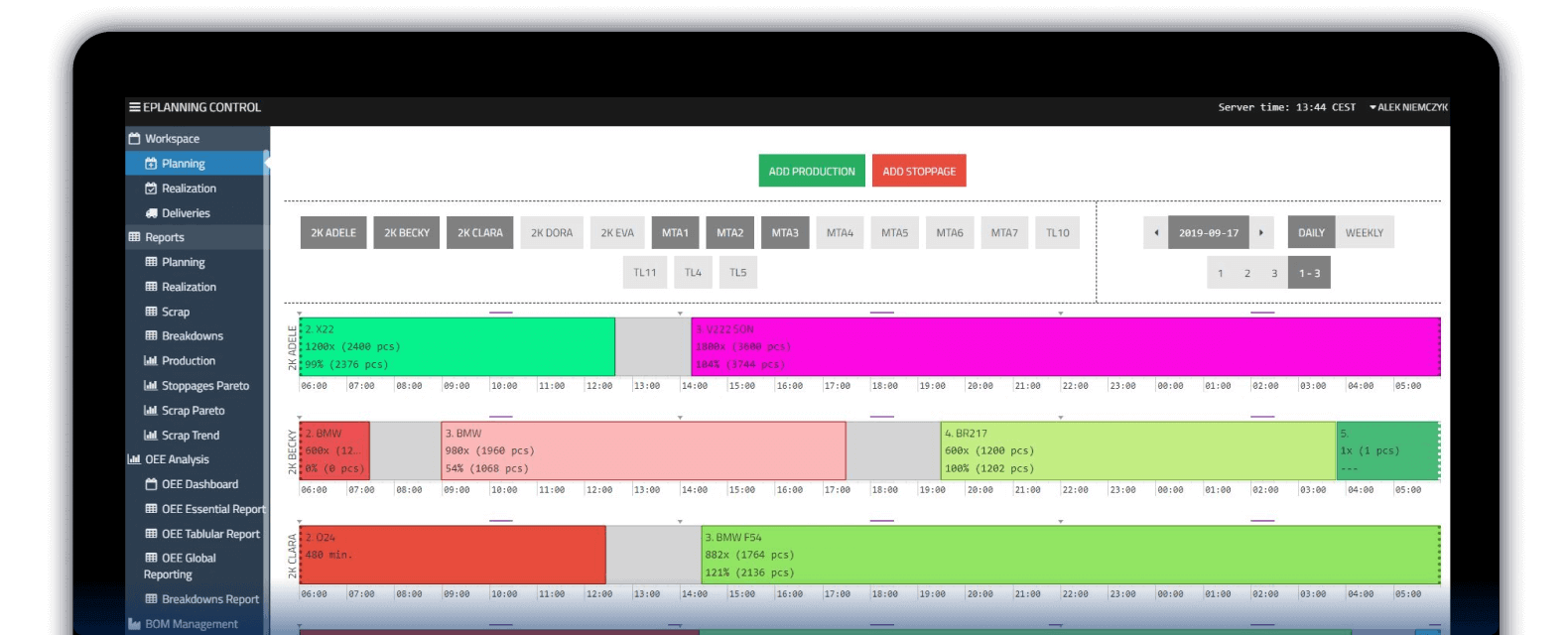This screenshot has width=1568, height=635.
Task: Click the 2K ADELE row label
Action: coord(292,347)
